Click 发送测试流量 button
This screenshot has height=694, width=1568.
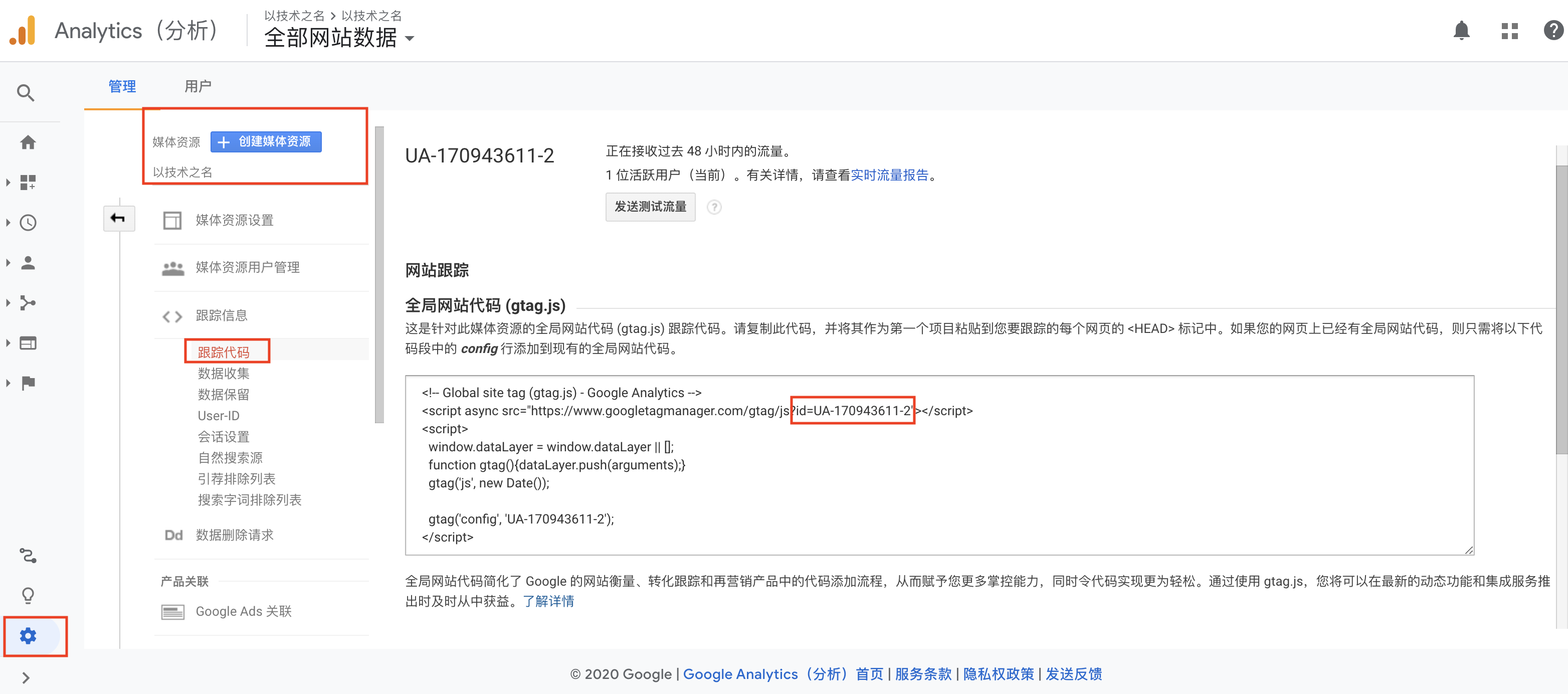(650, 207)
